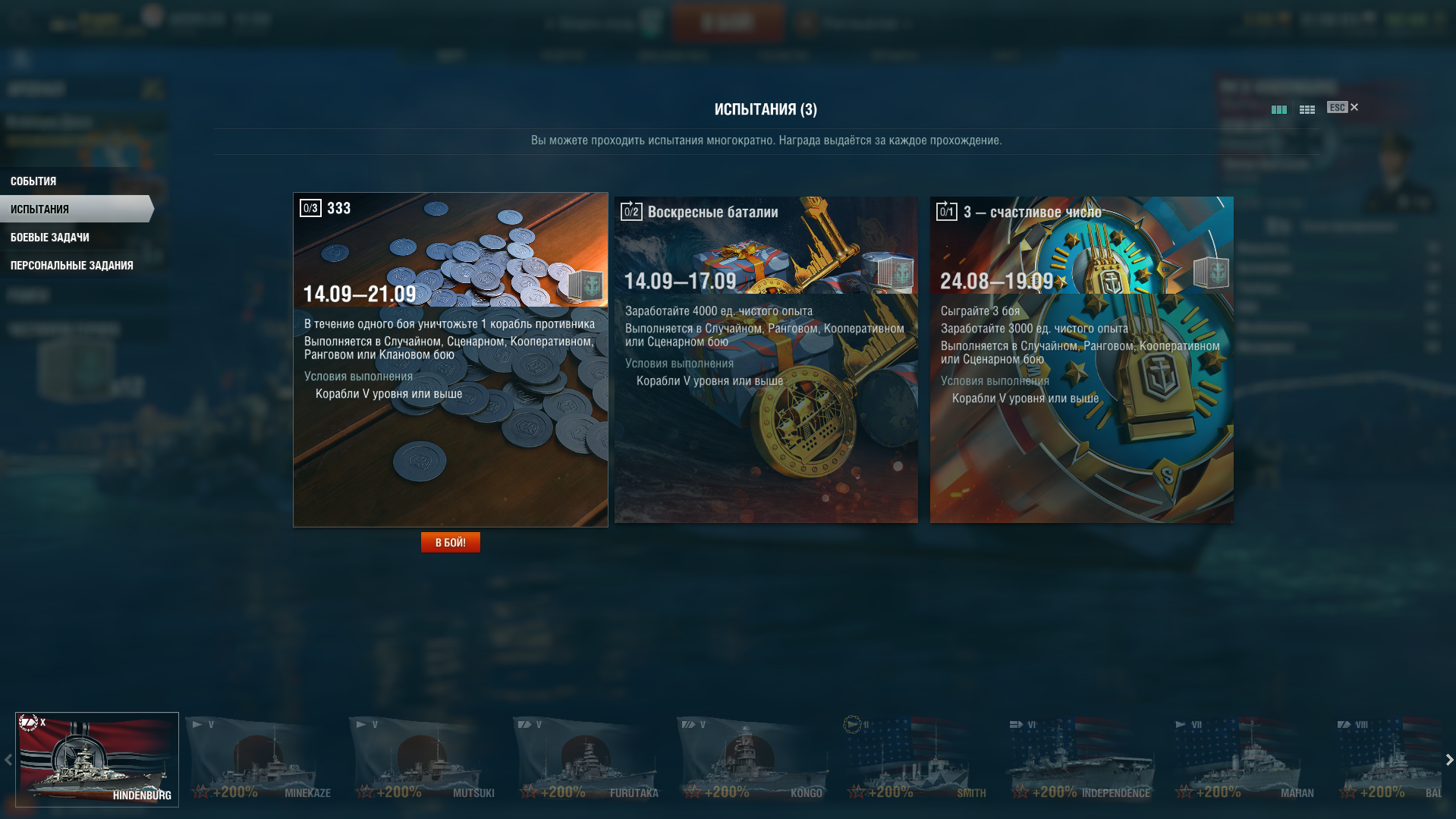The width and height of the screenshot is (1456, 819).
Task: Open the СОБЫТИЯ section
Action: [x=33, y=181]
